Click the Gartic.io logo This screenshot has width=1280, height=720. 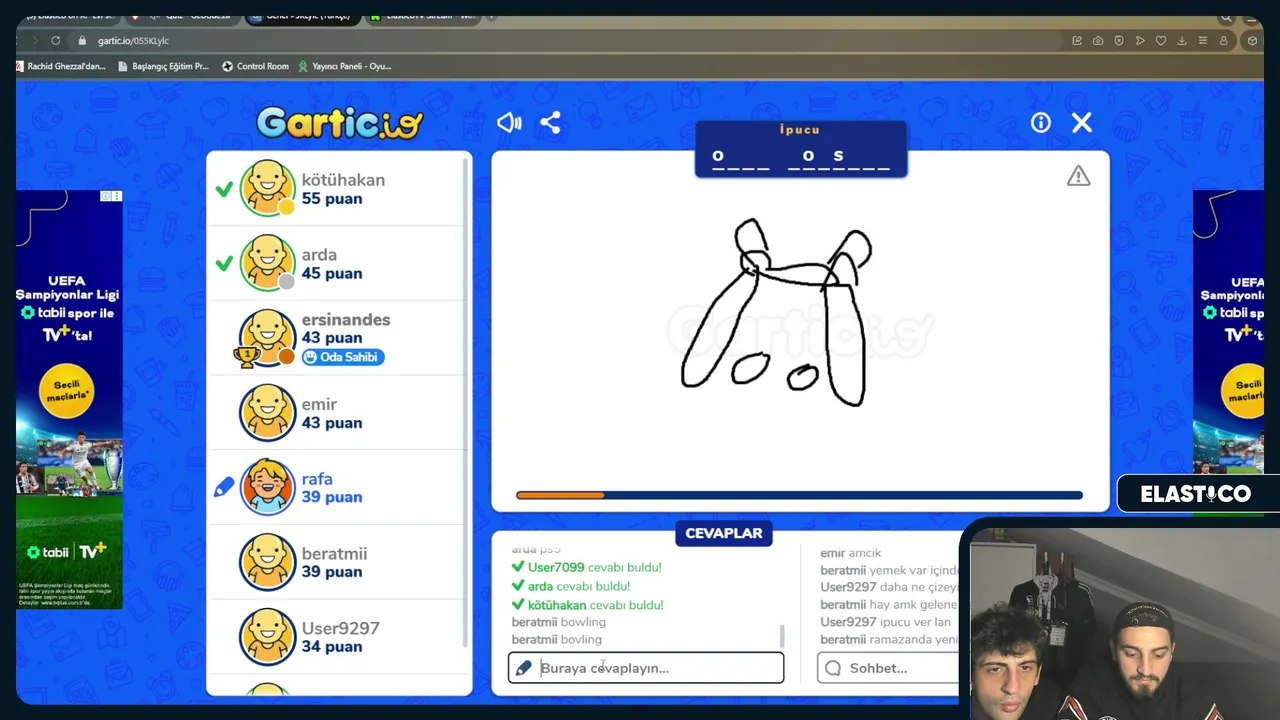(340, 123)
